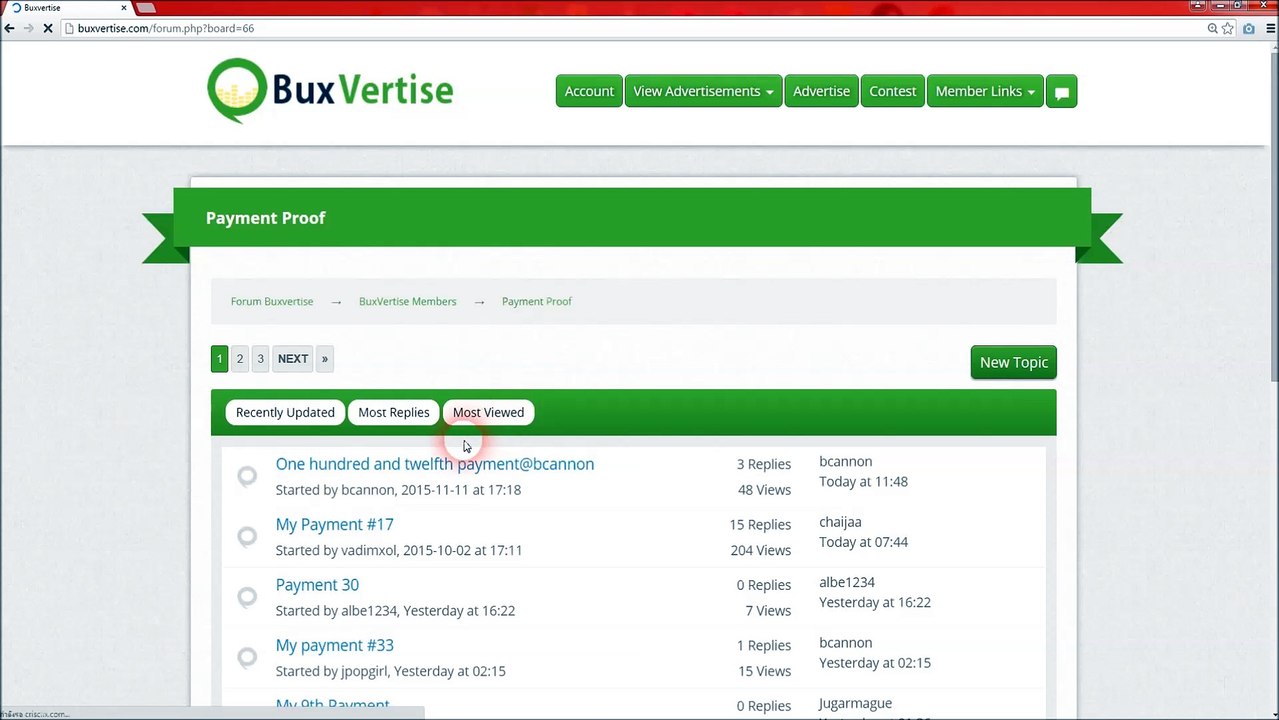Screen dimensions: 1279x720
Task: Click the Payment Proof breadcrumb link
Action: pyautogui.click(x=537, y=301)
